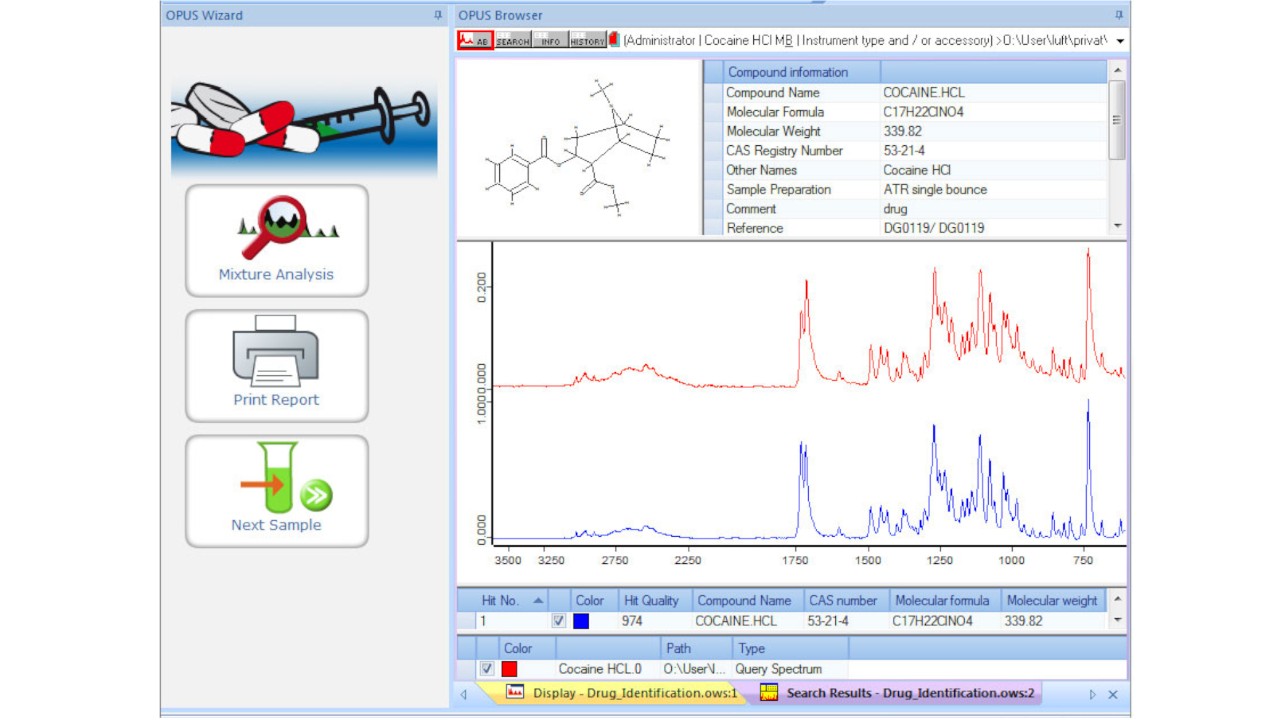Click red color swatch of query spectrum

coord(509,669)
